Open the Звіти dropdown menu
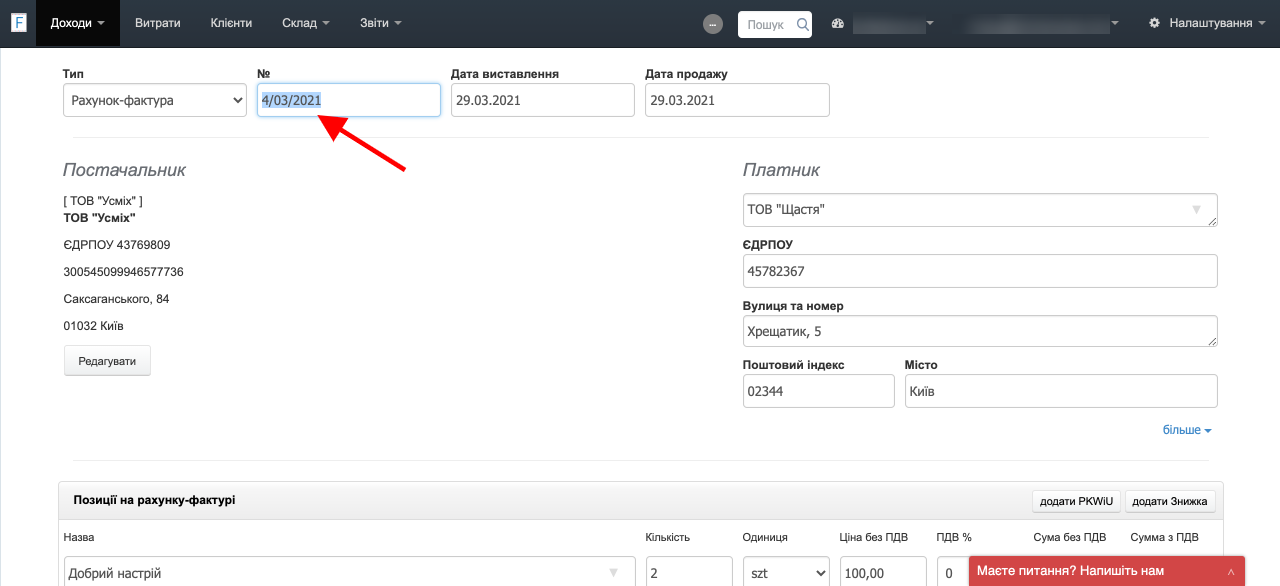1280x586 pixels. [x=381, y=23]
